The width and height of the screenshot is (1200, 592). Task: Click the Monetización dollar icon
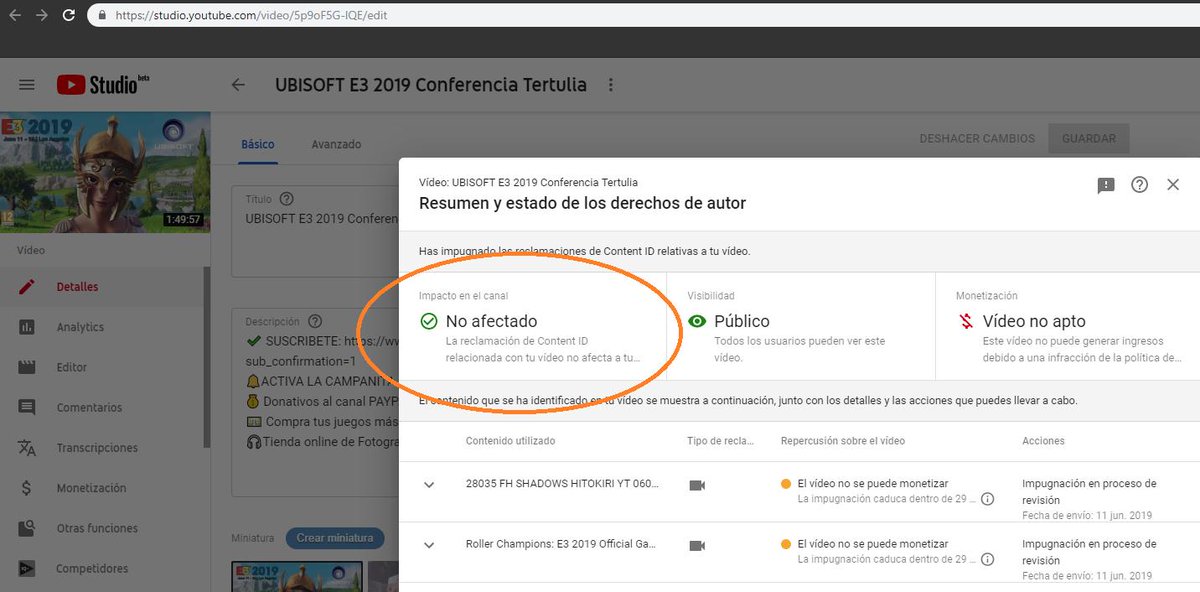click(27, 488)
